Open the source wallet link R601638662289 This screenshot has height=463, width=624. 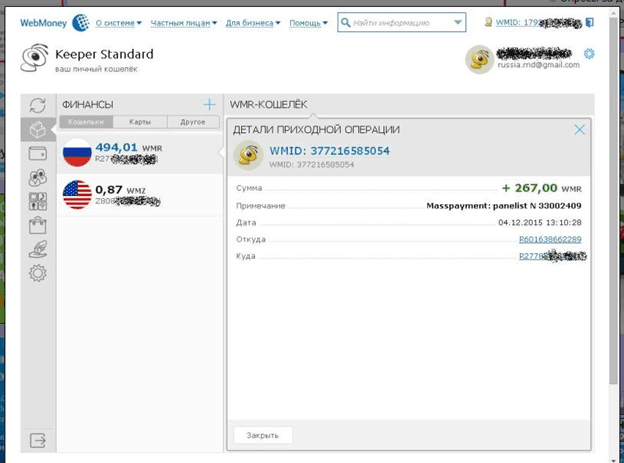[x=550, y=239]
